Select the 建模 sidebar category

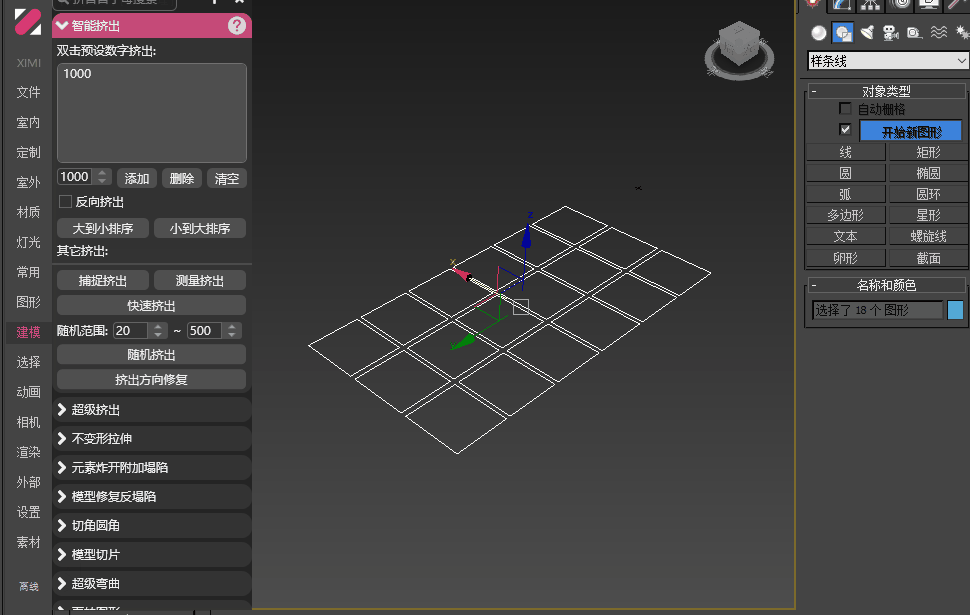tap(28, 332)
